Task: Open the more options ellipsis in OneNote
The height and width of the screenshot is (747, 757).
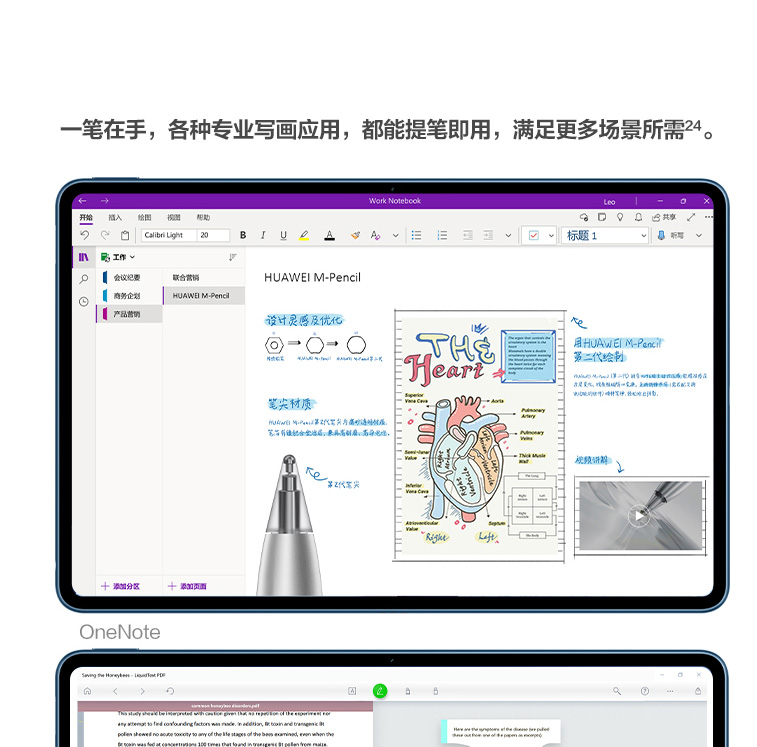Action: pyautogui.click(x=708, y=217)
